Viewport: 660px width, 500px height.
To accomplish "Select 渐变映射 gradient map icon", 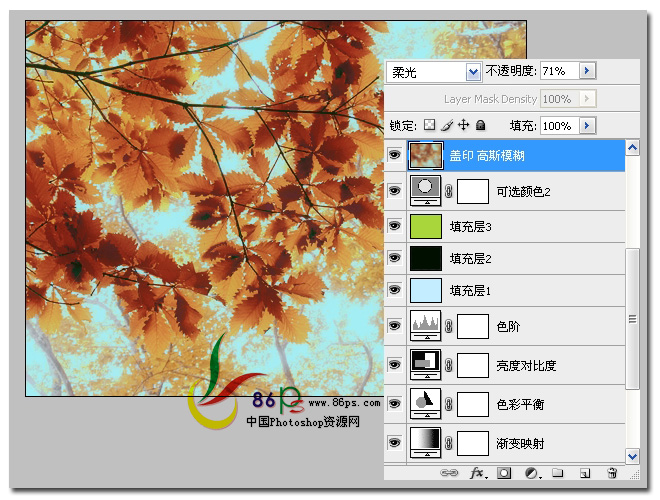I will [426, 442].
